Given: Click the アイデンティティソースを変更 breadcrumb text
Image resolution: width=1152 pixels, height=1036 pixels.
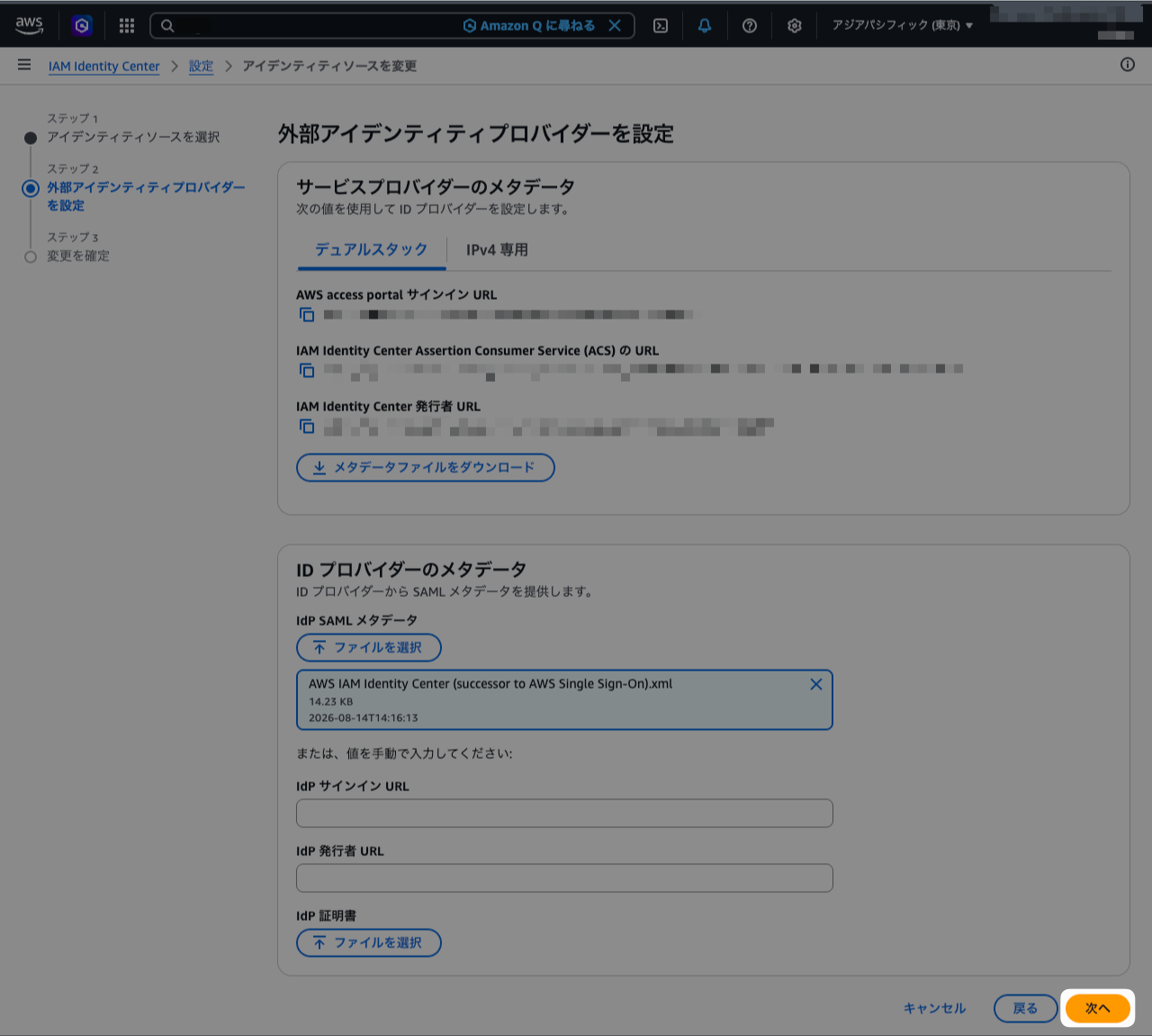Looking at the screenshot, I should [x=329, y=66].
